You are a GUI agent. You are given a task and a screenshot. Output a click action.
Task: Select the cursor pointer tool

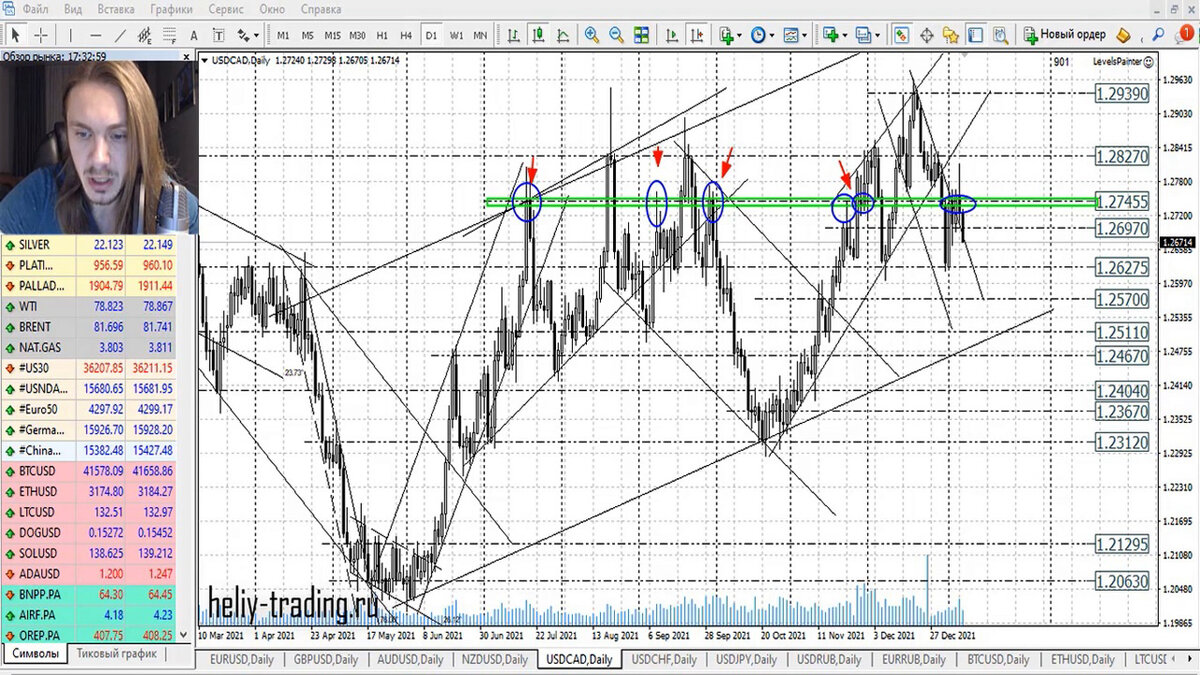pos(15,35)
